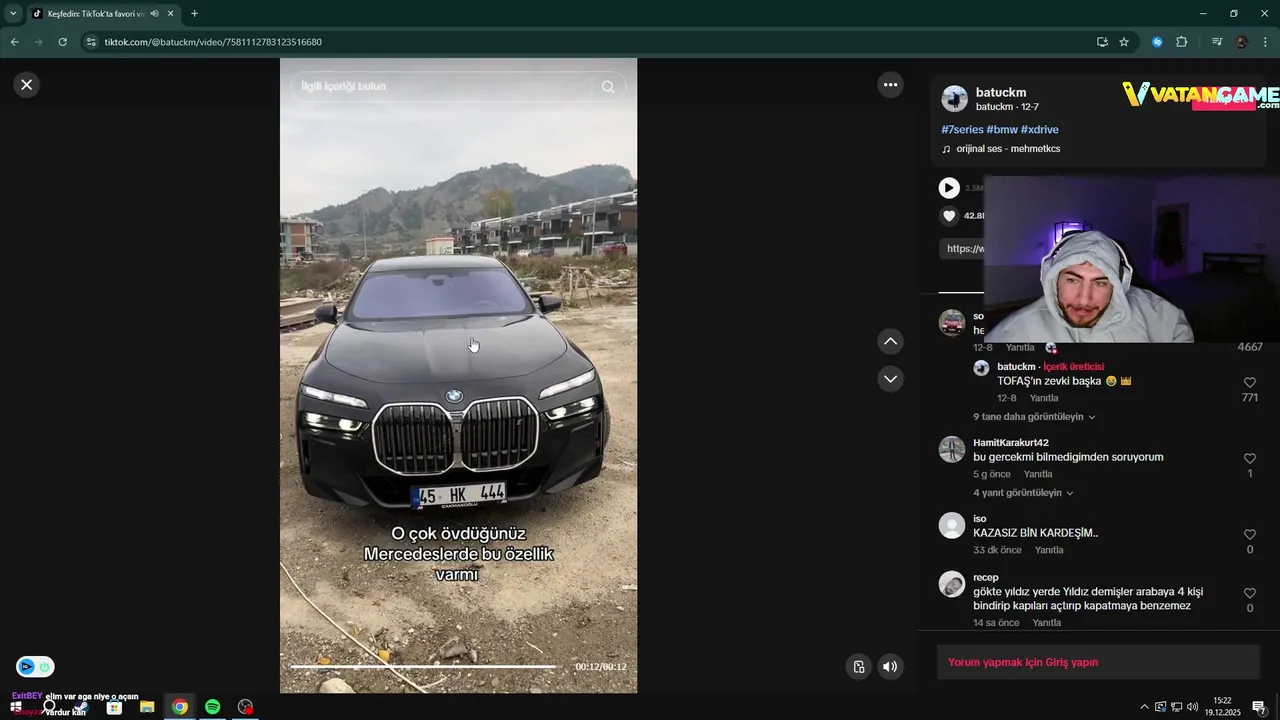Toggle the auto-scroll icon beside the volume button
Image resolution: width=1280 pixels, height=720 pixels.
click(858, 667)
